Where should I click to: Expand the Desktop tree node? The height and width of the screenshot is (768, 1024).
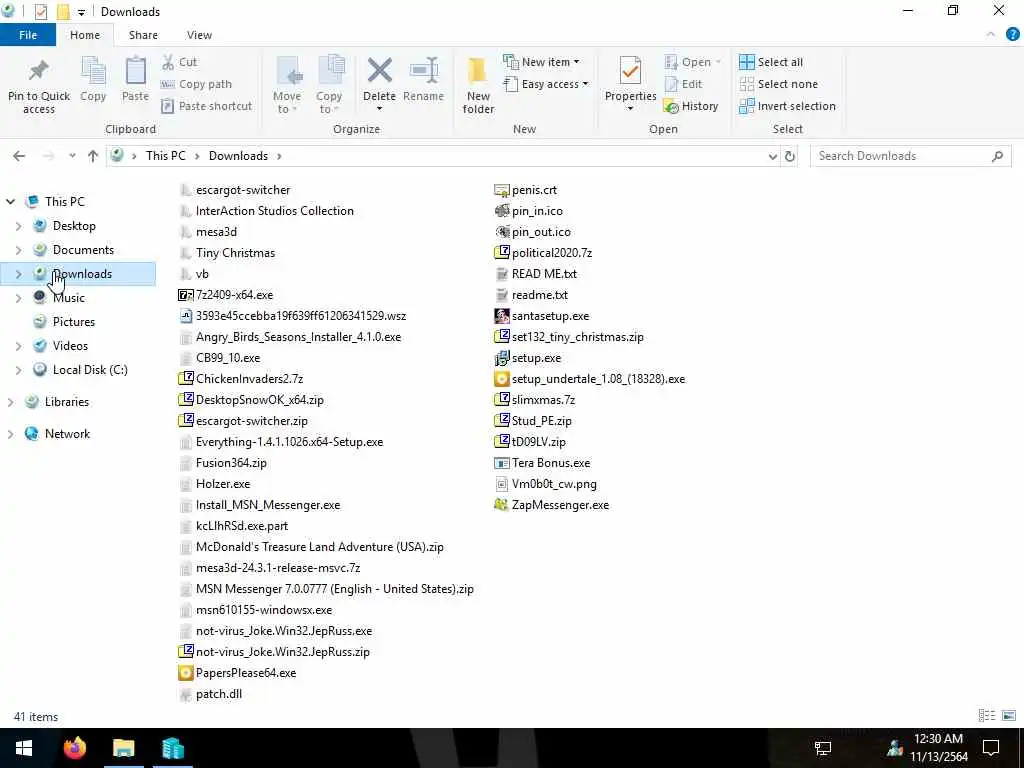pos(18,226)
